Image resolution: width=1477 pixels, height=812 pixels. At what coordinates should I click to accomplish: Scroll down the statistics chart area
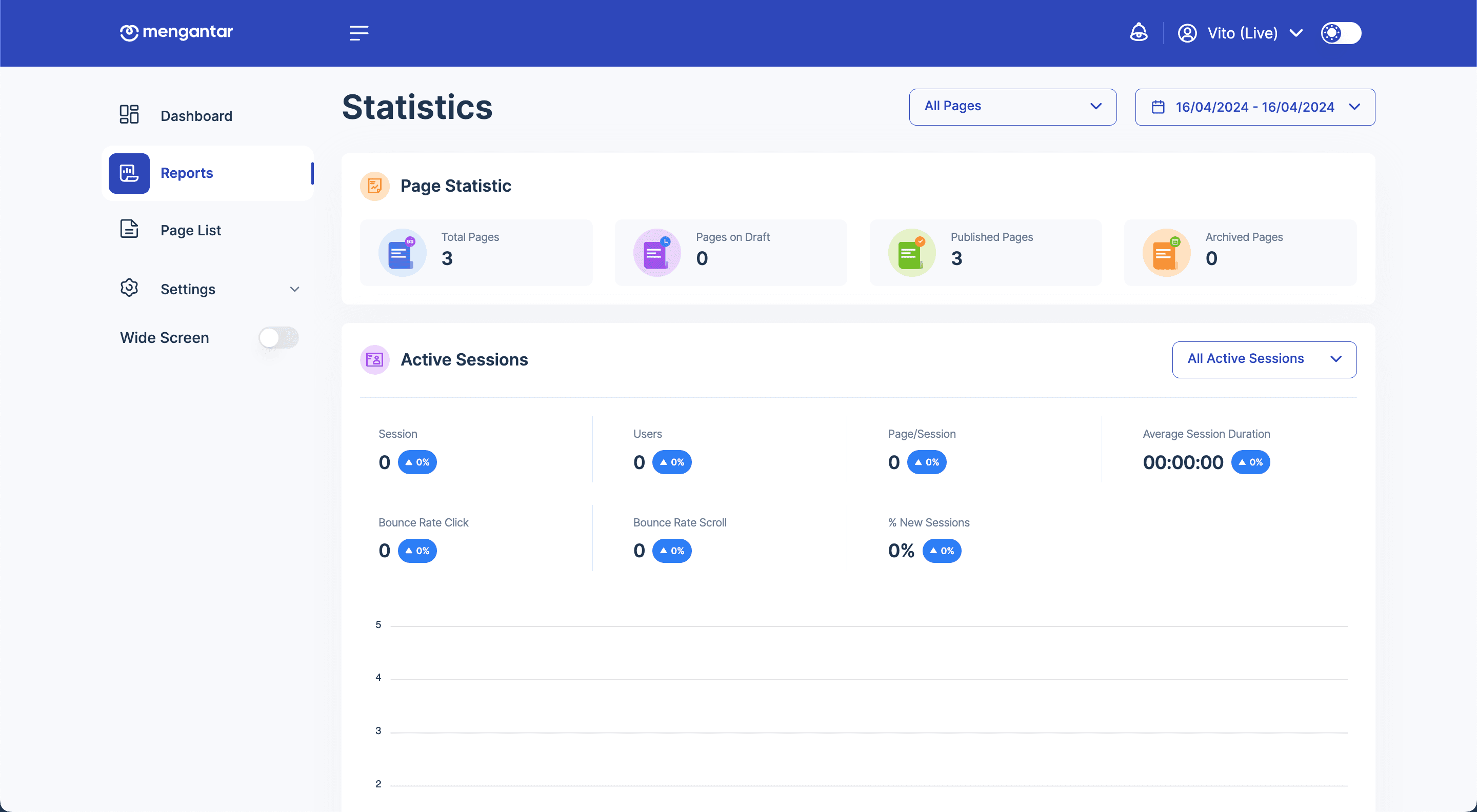point(860,700)
